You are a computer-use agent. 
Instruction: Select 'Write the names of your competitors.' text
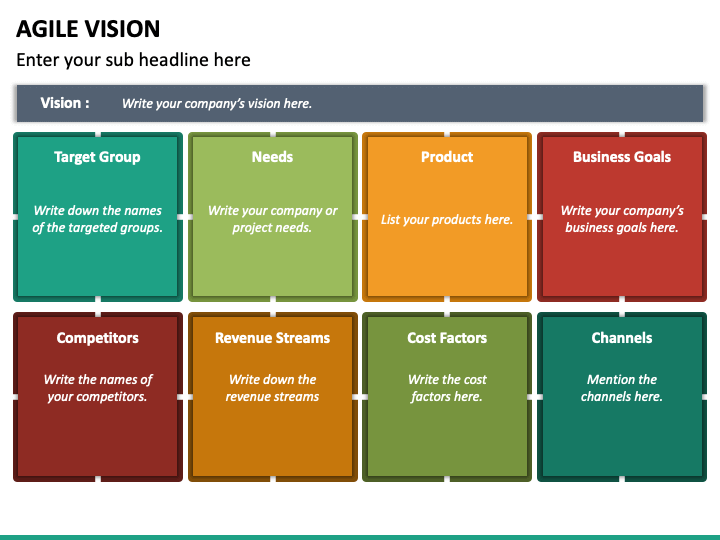pyautogui.click(x=97, y=388)
